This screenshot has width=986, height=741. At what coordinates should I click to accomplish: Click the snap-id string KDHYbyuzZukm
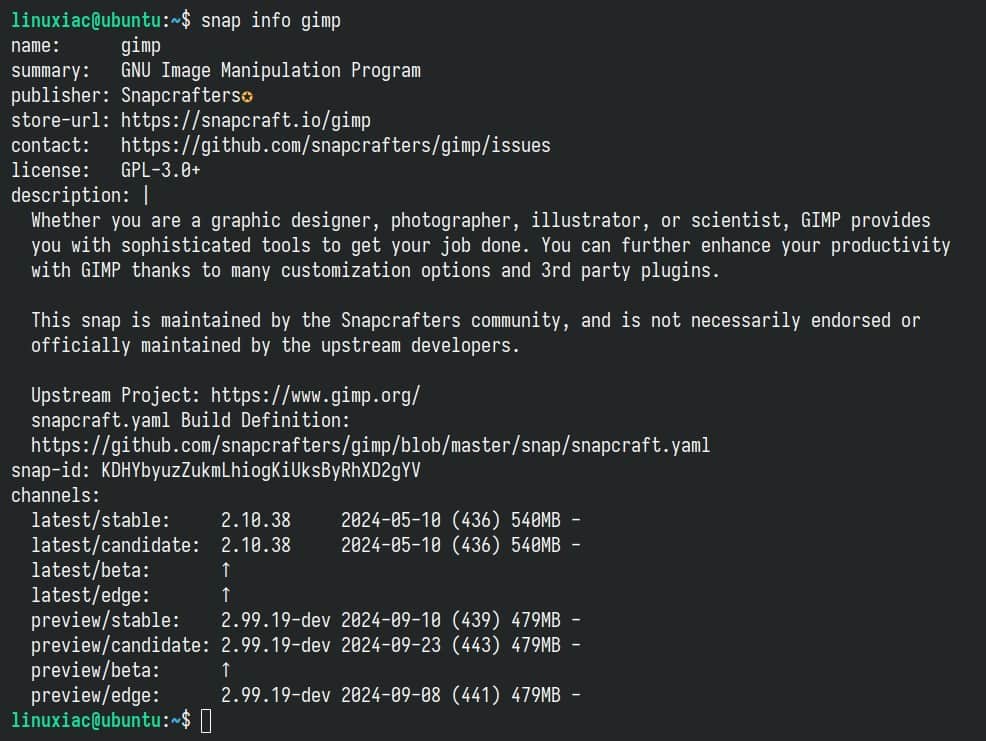(261, 471)
